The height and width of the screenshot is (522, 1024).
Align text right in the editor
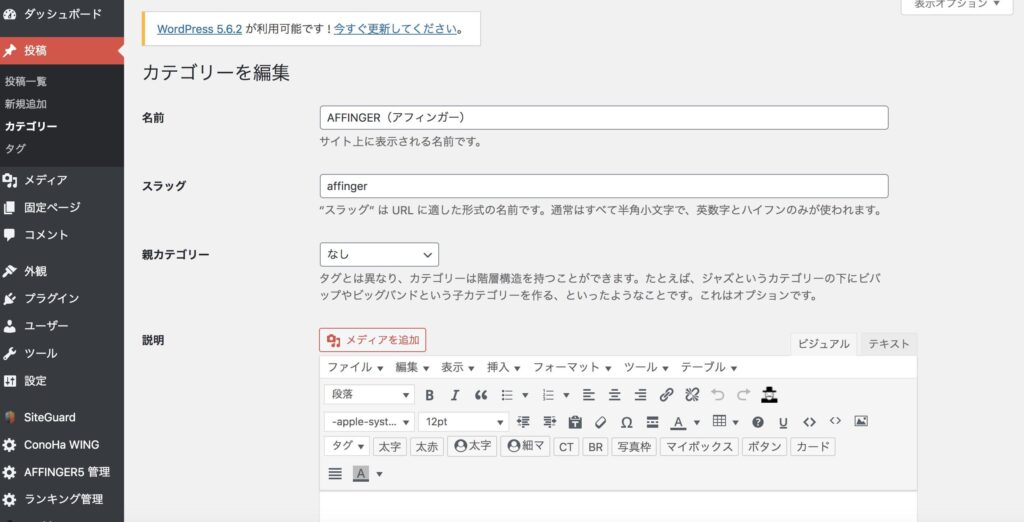(641, 395)
